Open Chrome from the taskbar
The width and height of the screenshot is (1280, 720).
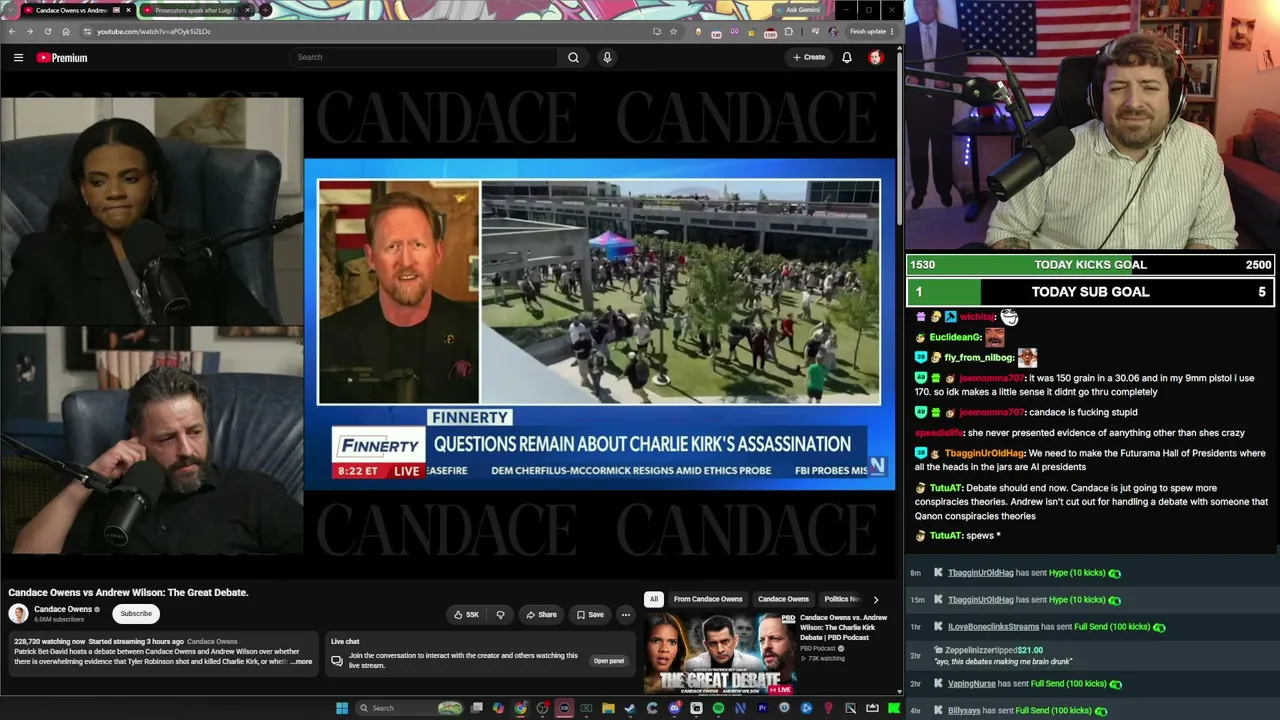click(520, 708)
